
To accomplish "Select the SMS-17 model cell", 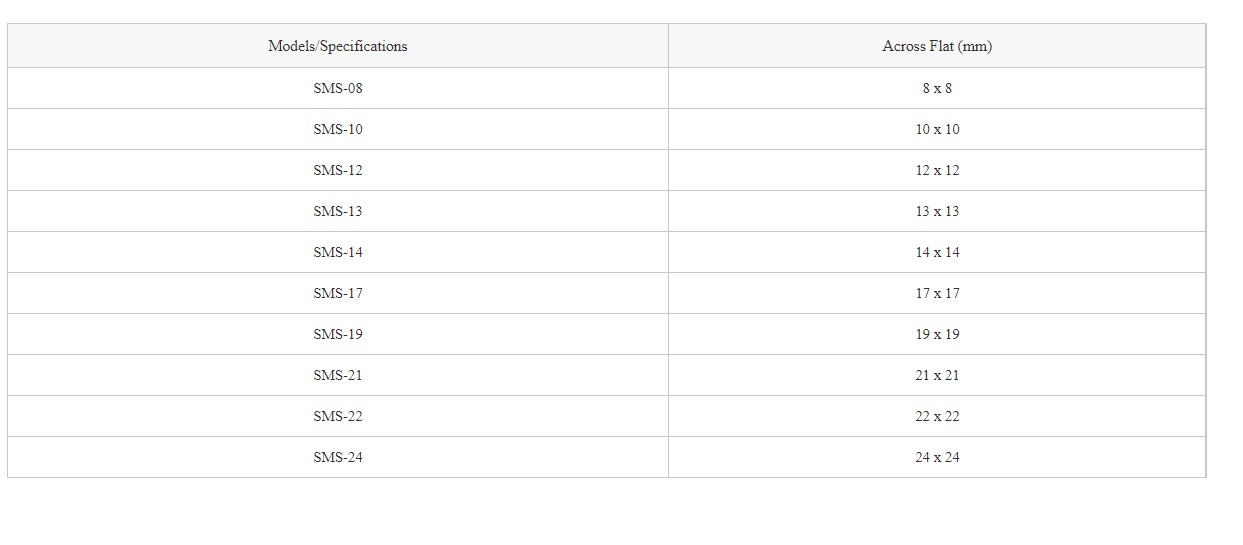I will click(338, 293).
